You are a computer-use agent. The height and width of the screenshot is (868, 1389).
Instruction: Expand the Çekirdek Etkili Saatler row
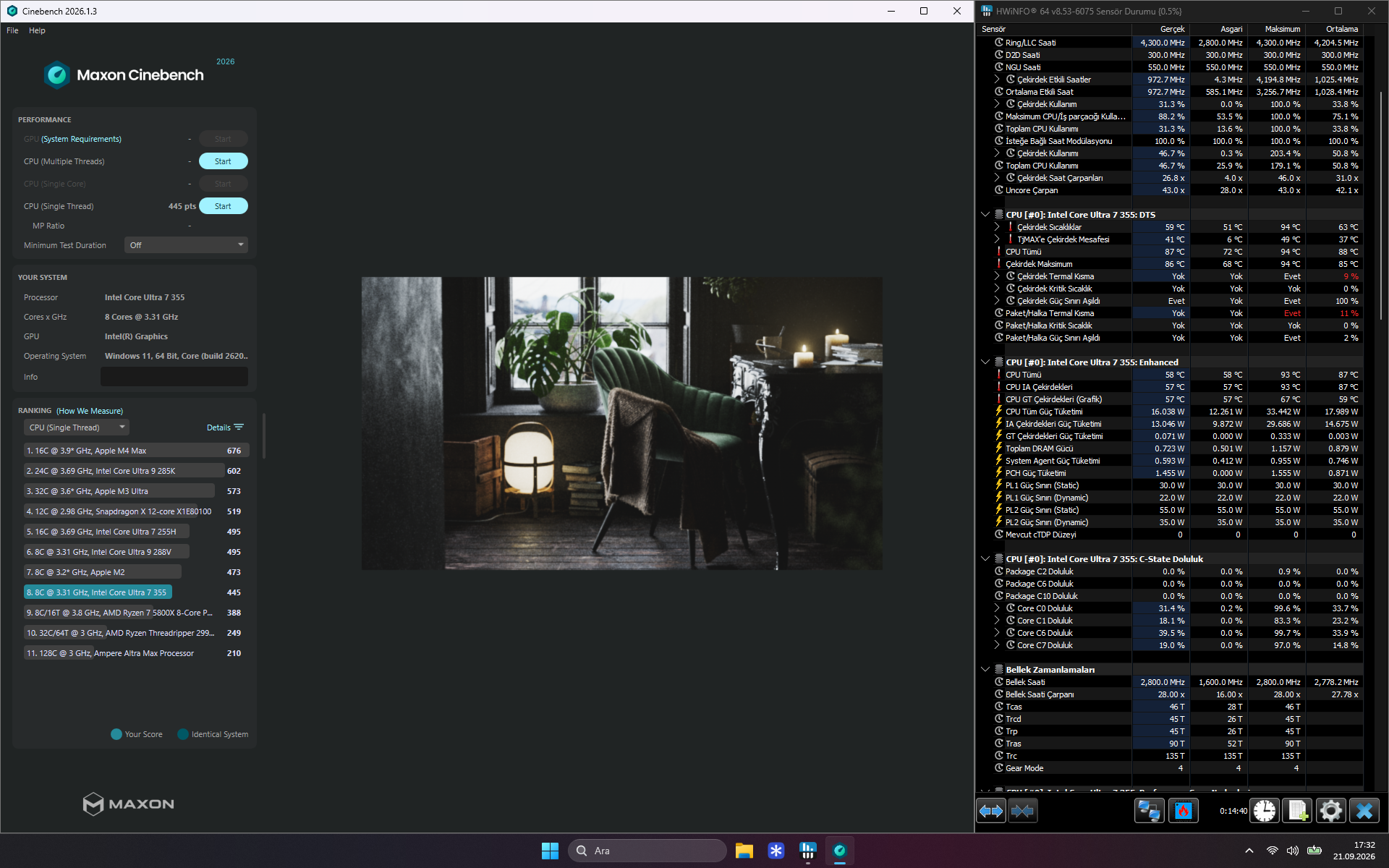tap(997, 80)
